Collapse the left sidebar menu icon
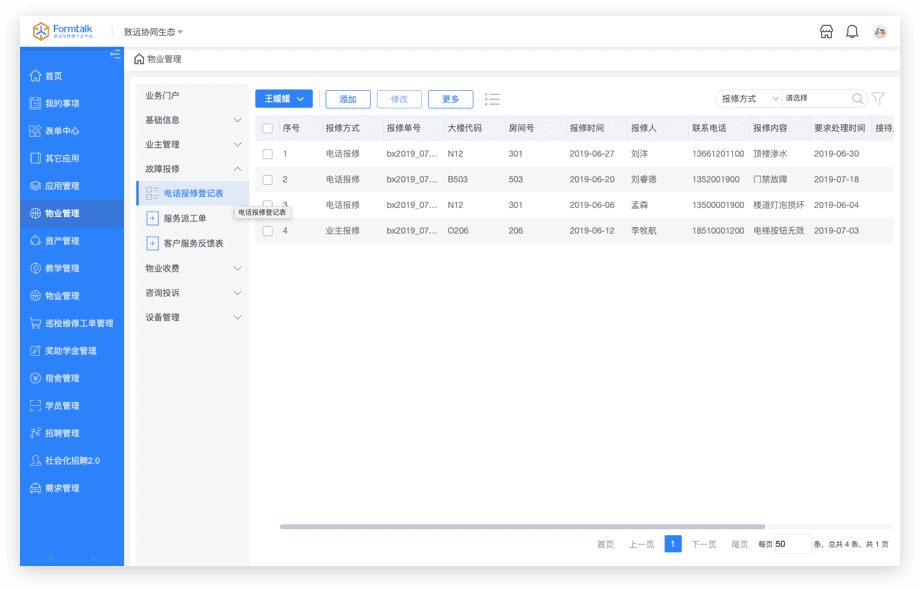The width and height of the screenshot is (920, 590). [115, 54]
